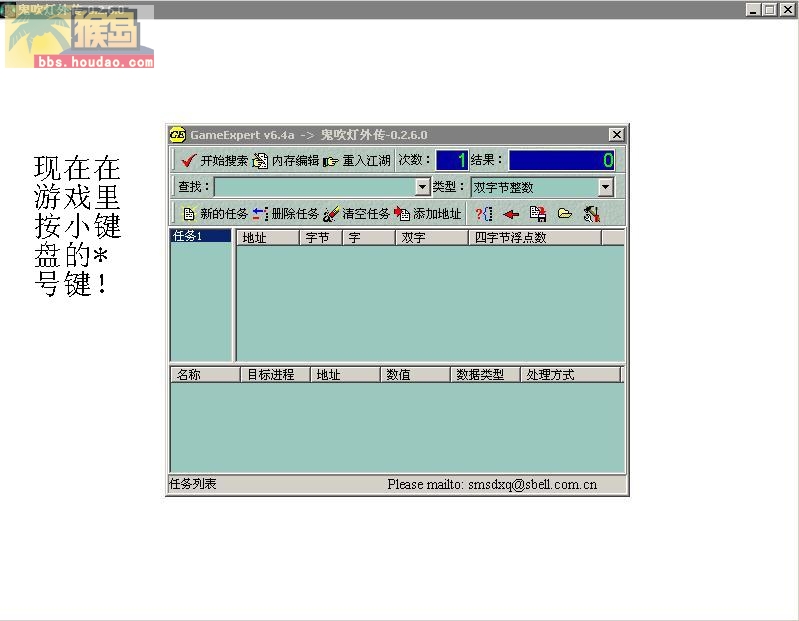Click the red question mark help icon
Image resolution: width=799 pixels, height=621 pixels.
pos(484,214)
